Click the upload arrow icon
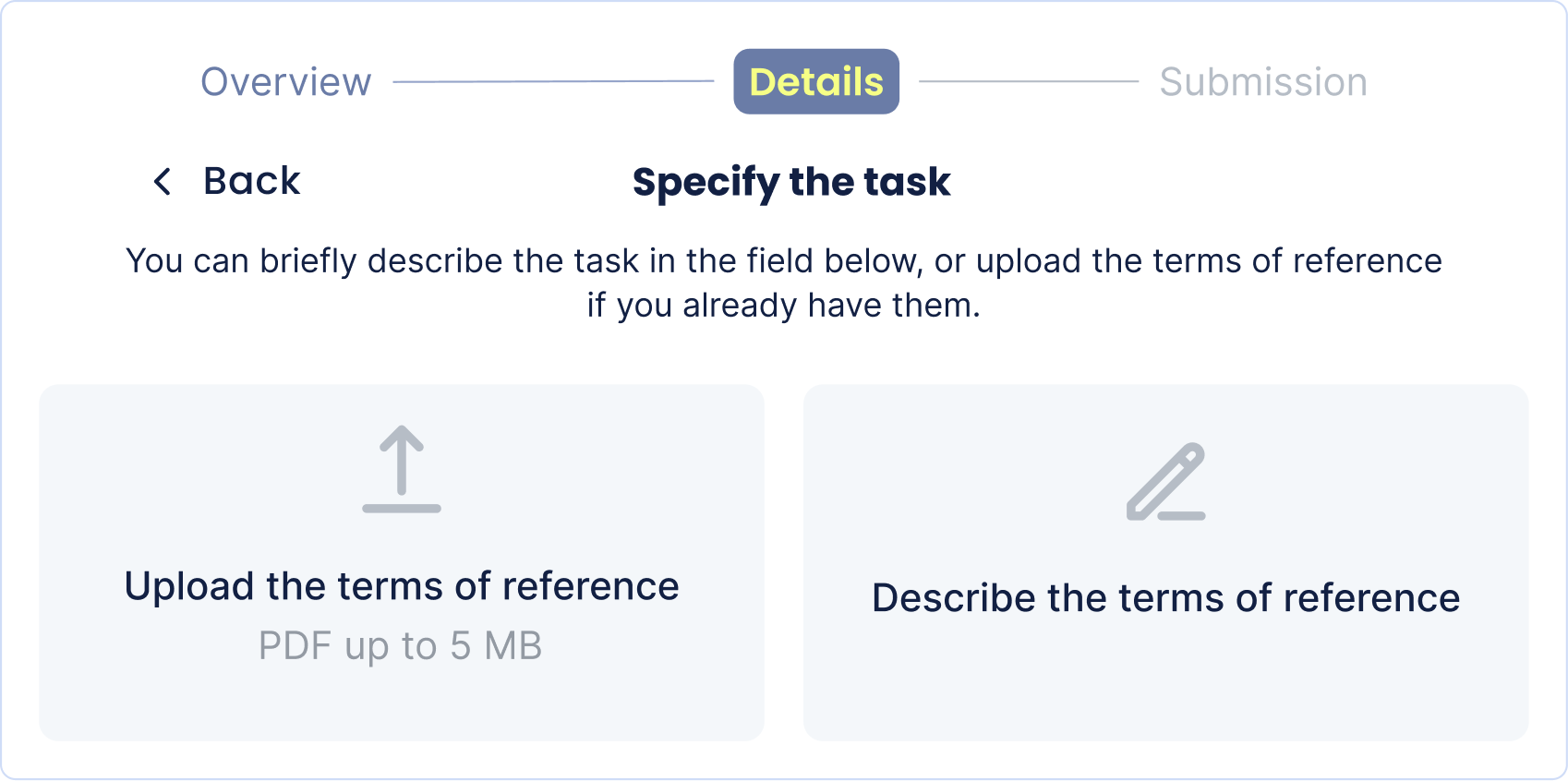This screenshot has width=1568, height=781. 402,460
